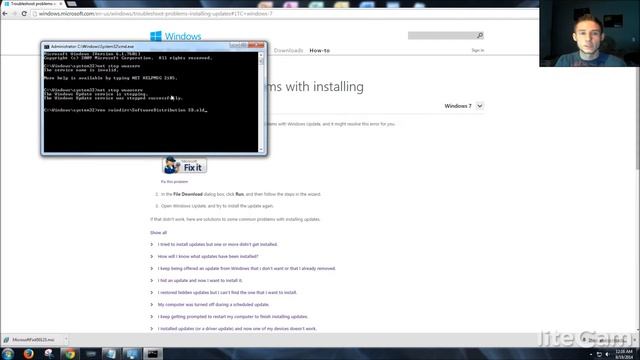Click the browser address bar
Screen dimensions: 640x360
[x=286, y=13]
